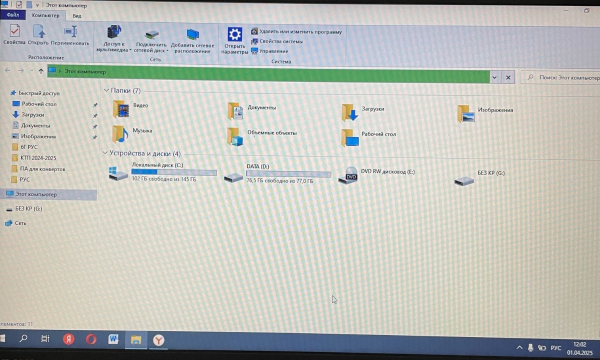This screenshot has height=360, width=600.
Task: Open Доступ к мультимедиа in the ribbon
Action: pos(114,38)
